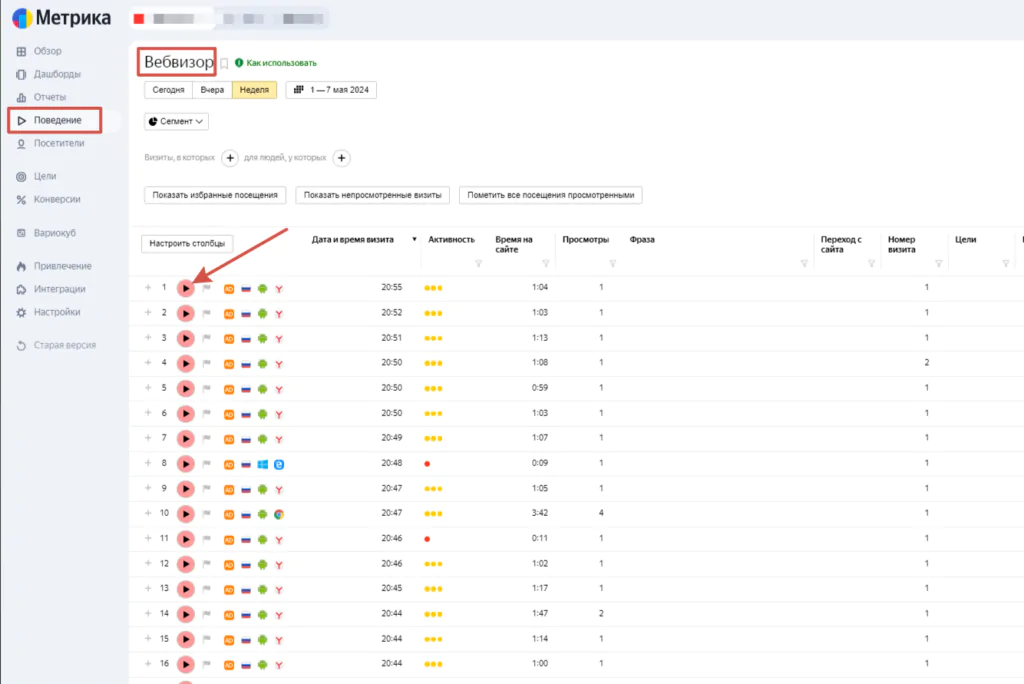Open the date range picker 1—7 мая 2024
Screen dimensions: 1024x684
coord(331,89)
